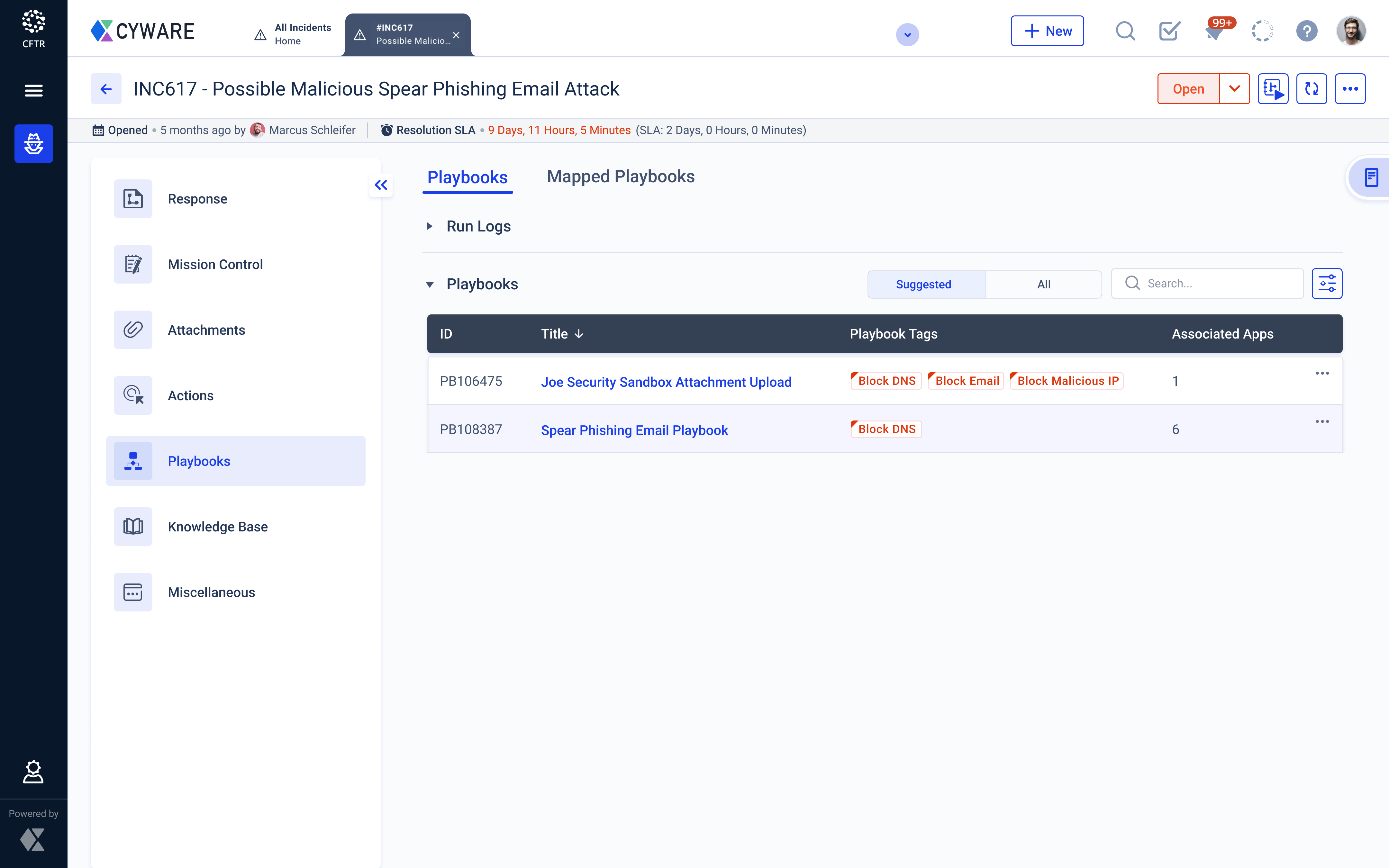Click the Knowledge Base book icon
The image size is (1389, 868).
click(132, 527)
